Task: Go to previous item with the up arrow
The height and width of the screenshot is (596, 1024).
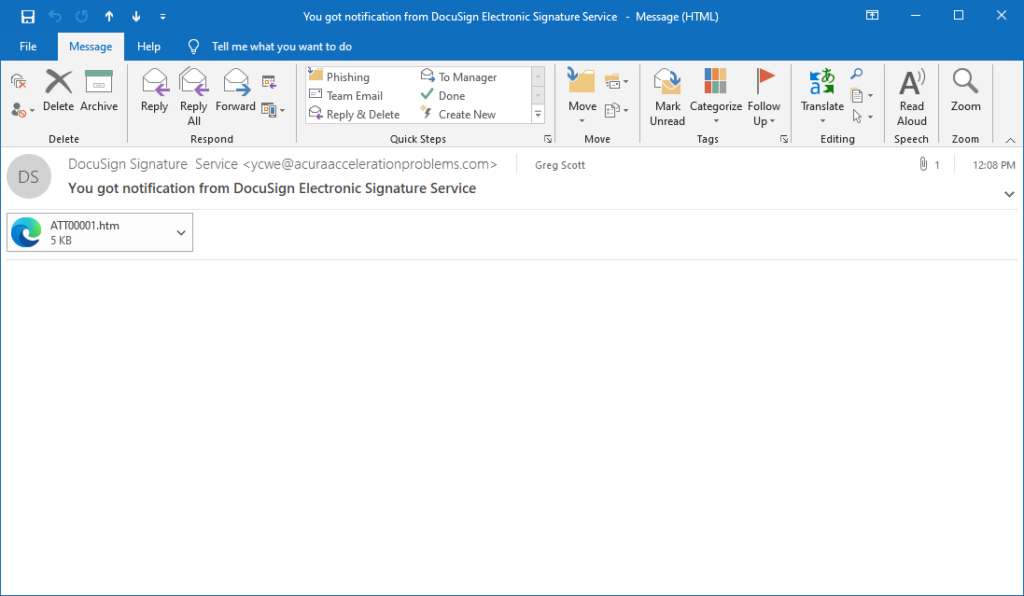Action: 109,16
